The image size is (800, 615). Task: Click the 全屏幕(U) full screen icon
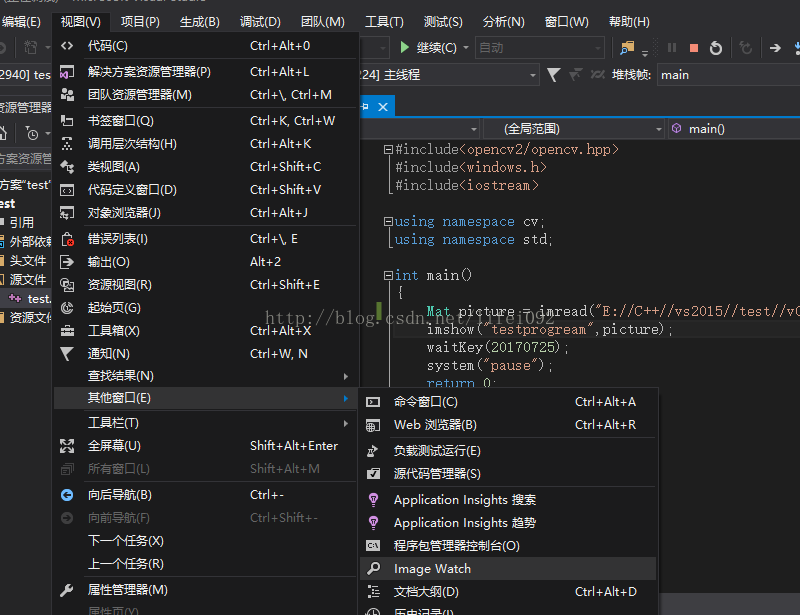67,446
